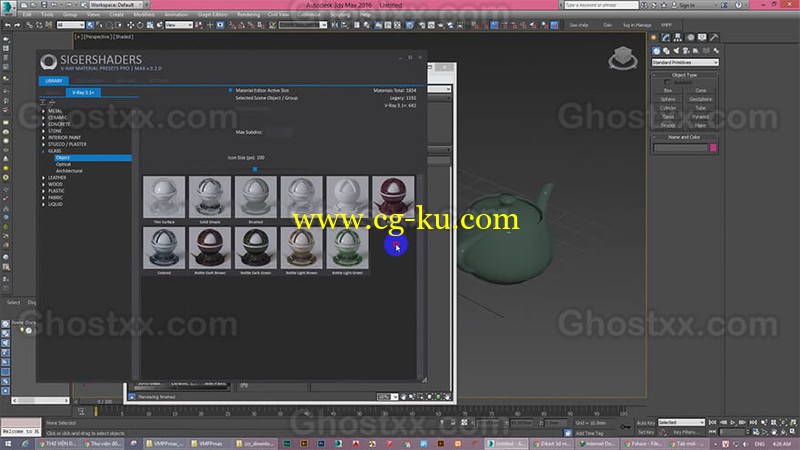
Task: Expand the STONE category
Action: pos(43,131)
